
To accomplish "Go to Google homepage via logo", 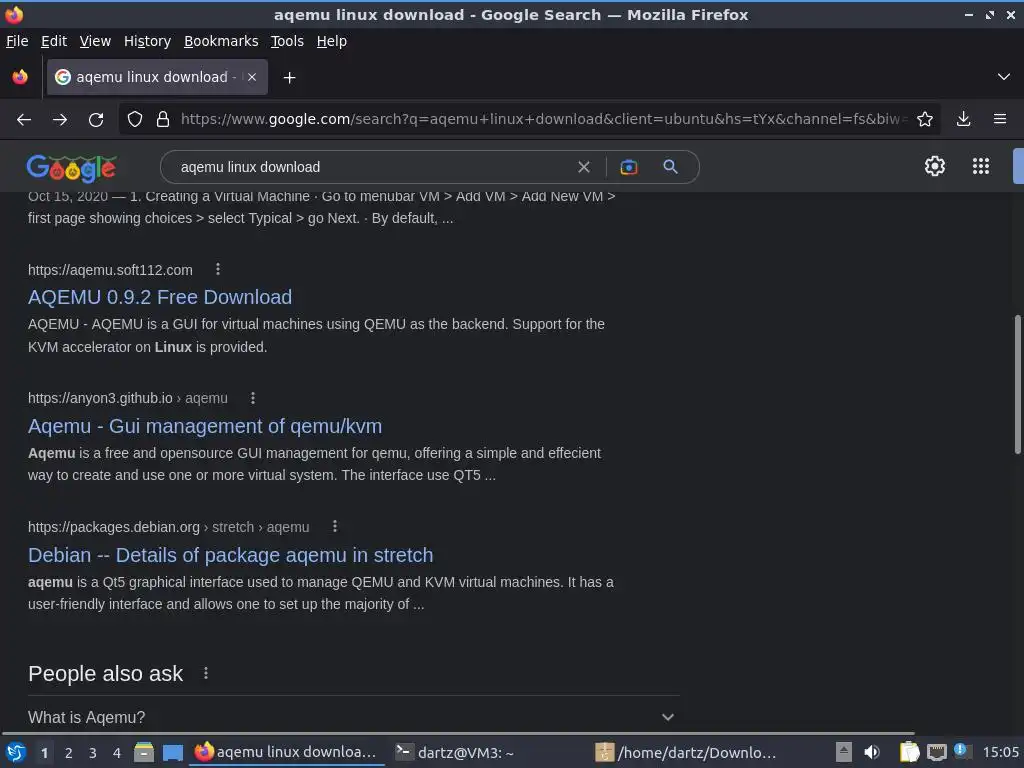I will [72, 168].
